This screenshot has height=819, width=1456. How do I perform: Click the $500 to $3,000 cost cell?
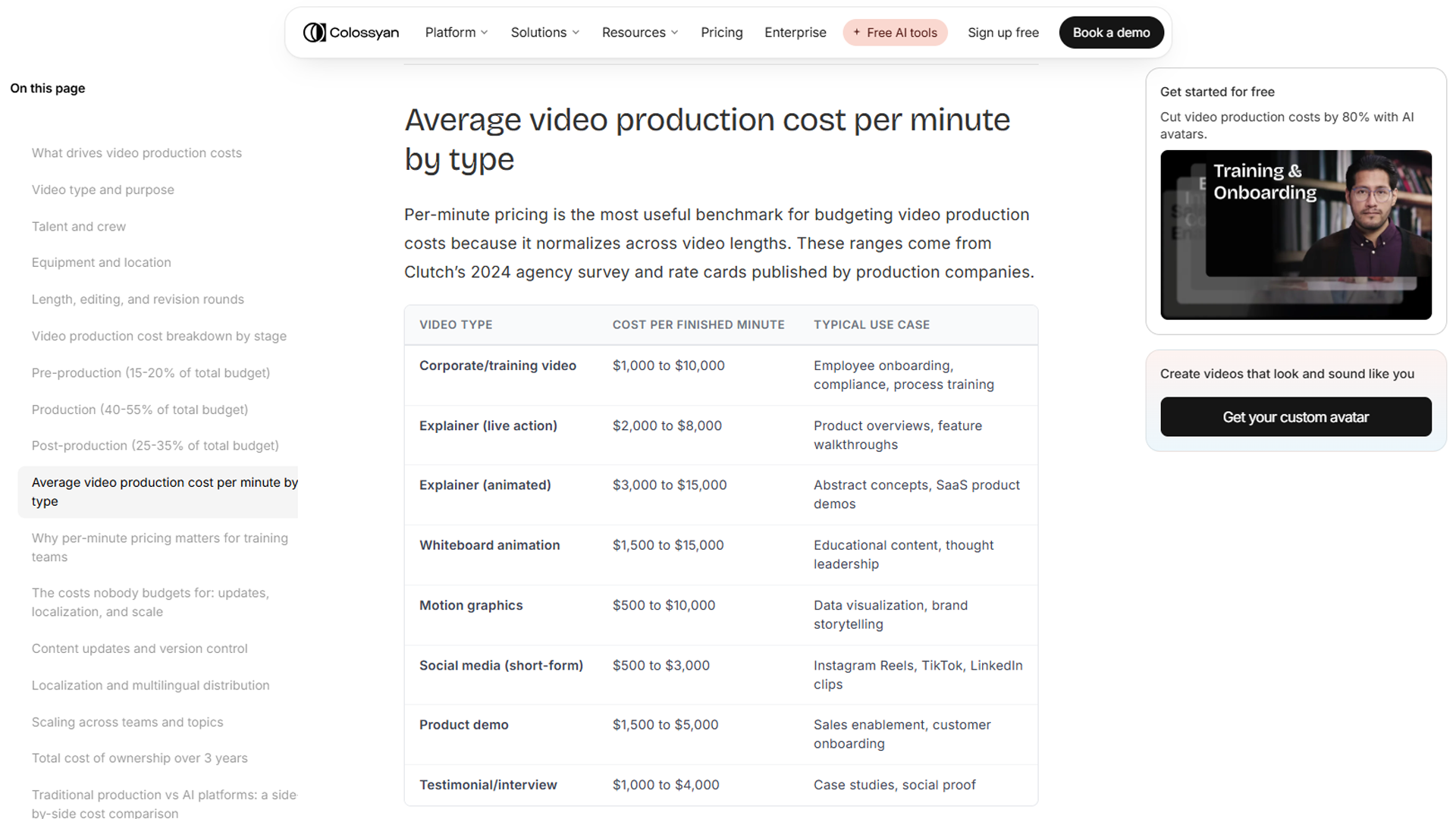(661, 666)
